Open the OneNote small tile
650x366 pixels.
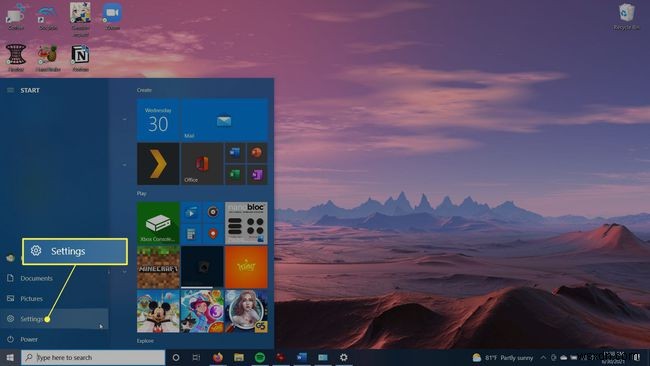click(257, 175)
